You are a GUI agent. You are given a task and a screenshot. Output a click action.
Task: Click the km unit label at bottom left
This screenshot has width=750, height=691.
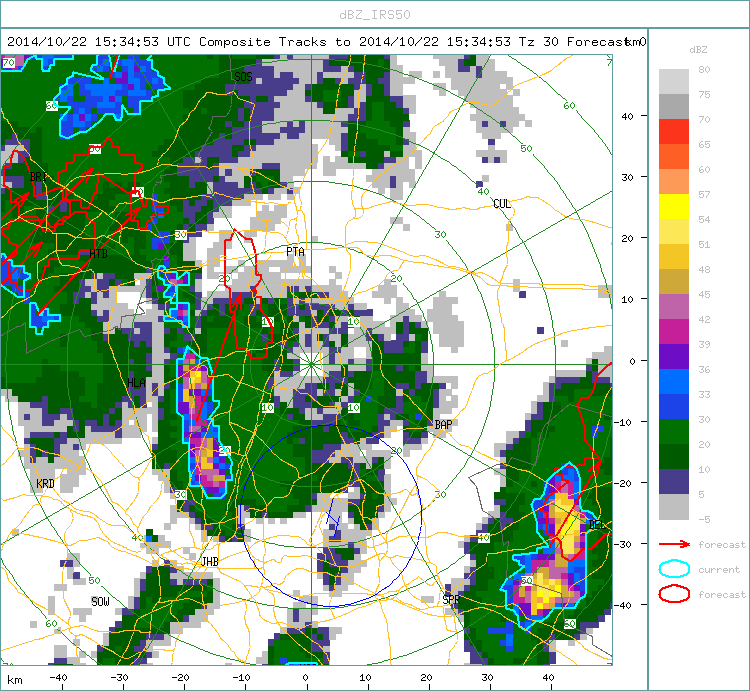15,680
